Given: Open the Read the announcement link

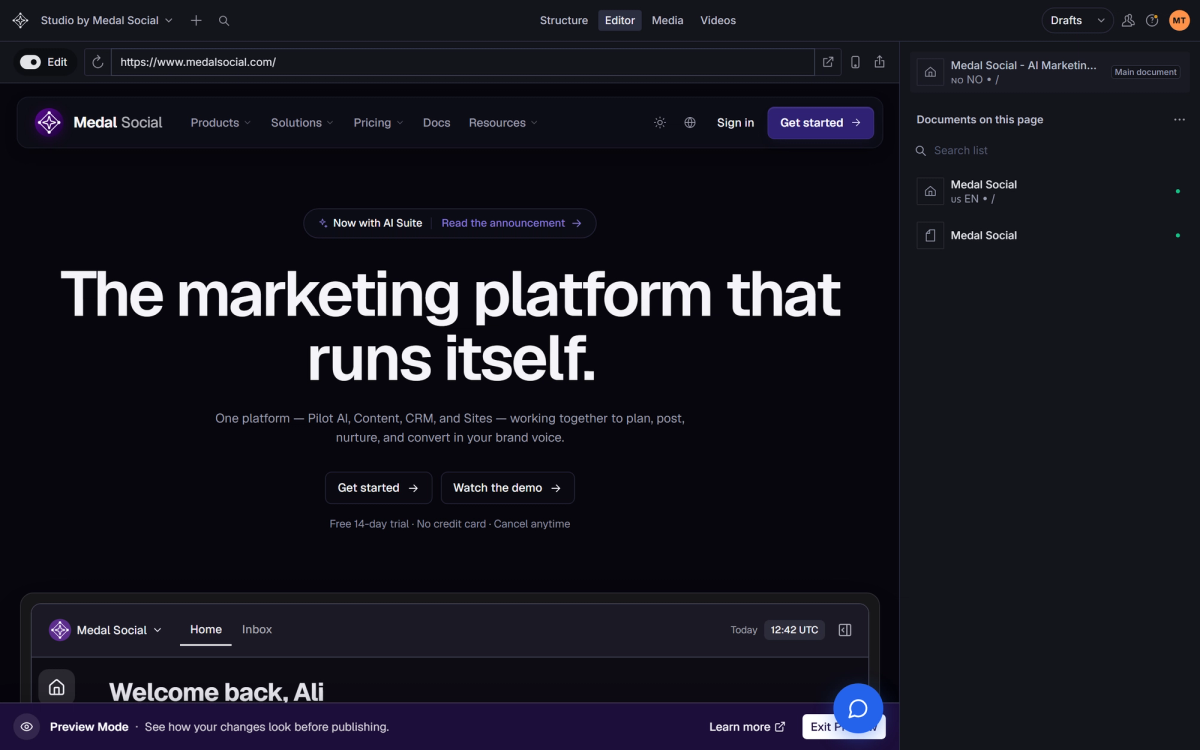Looking at the screenshot, I should pyautogui.click(x=512, y=223).
